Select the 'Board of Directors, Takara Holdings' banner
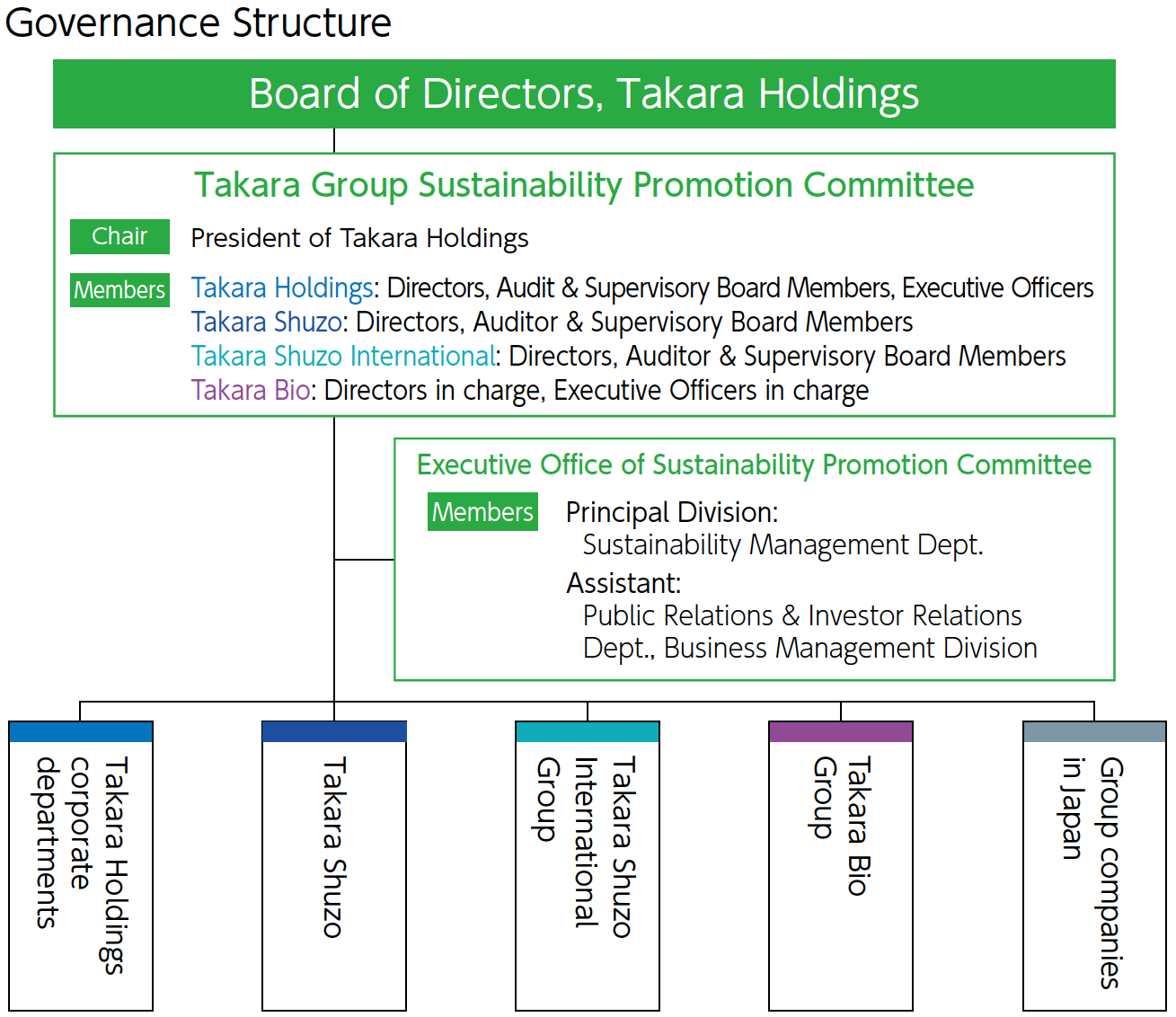The width and height of the screenshot is (1176, 1017). pos(584,94)
